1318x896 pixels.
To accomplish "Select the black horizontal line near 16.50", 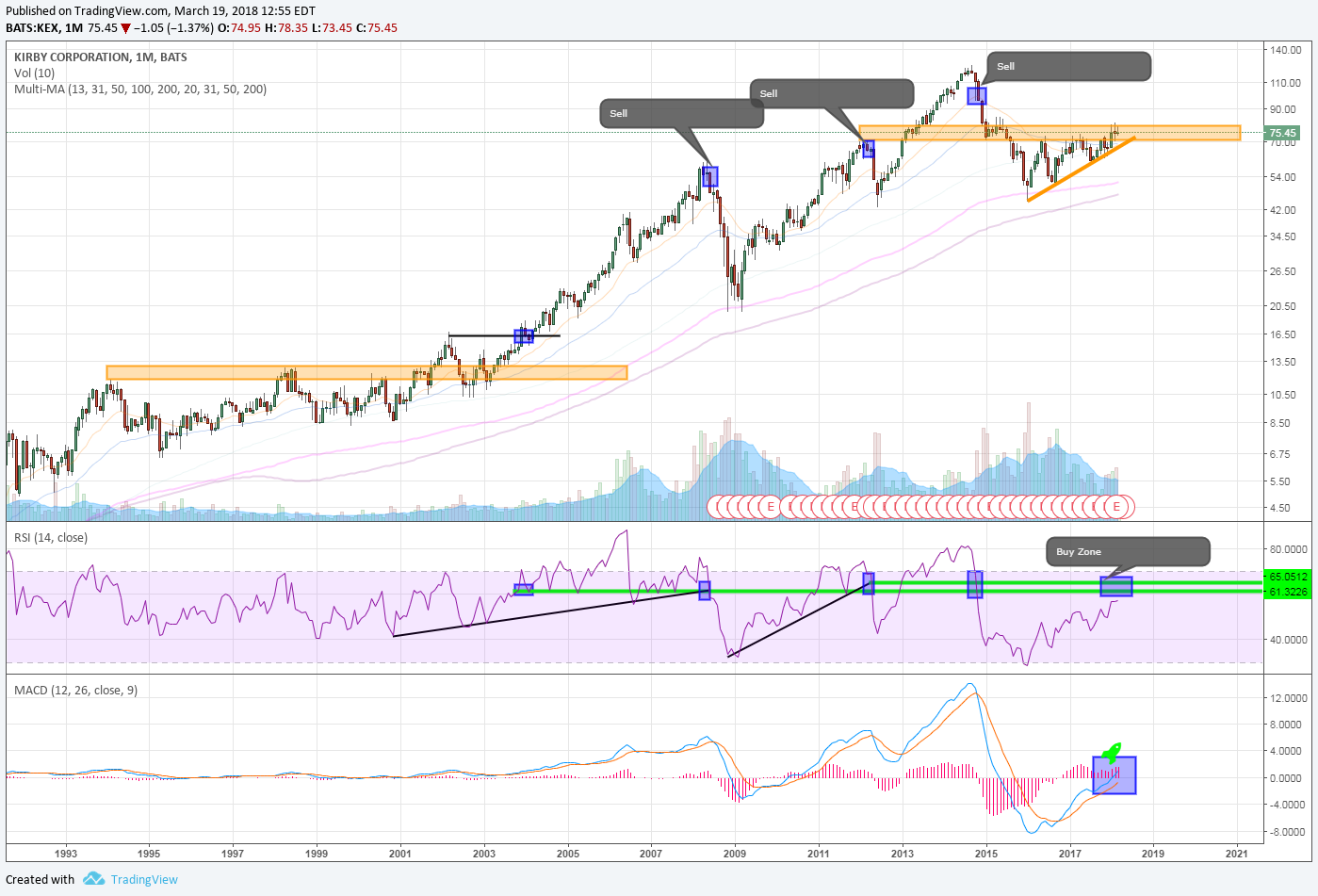I will 504,335.
